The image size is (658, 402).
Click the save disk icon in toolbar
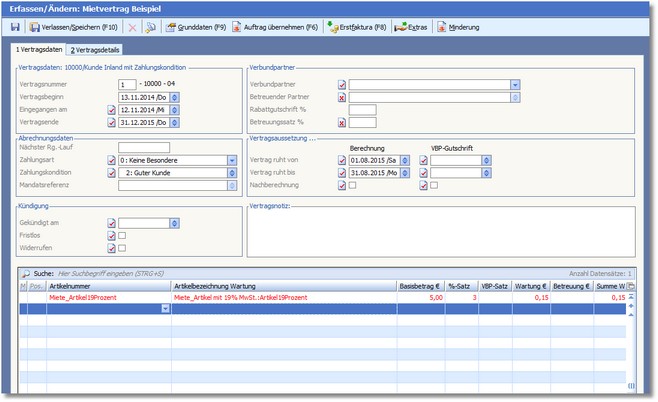click(x=15, y=27)
